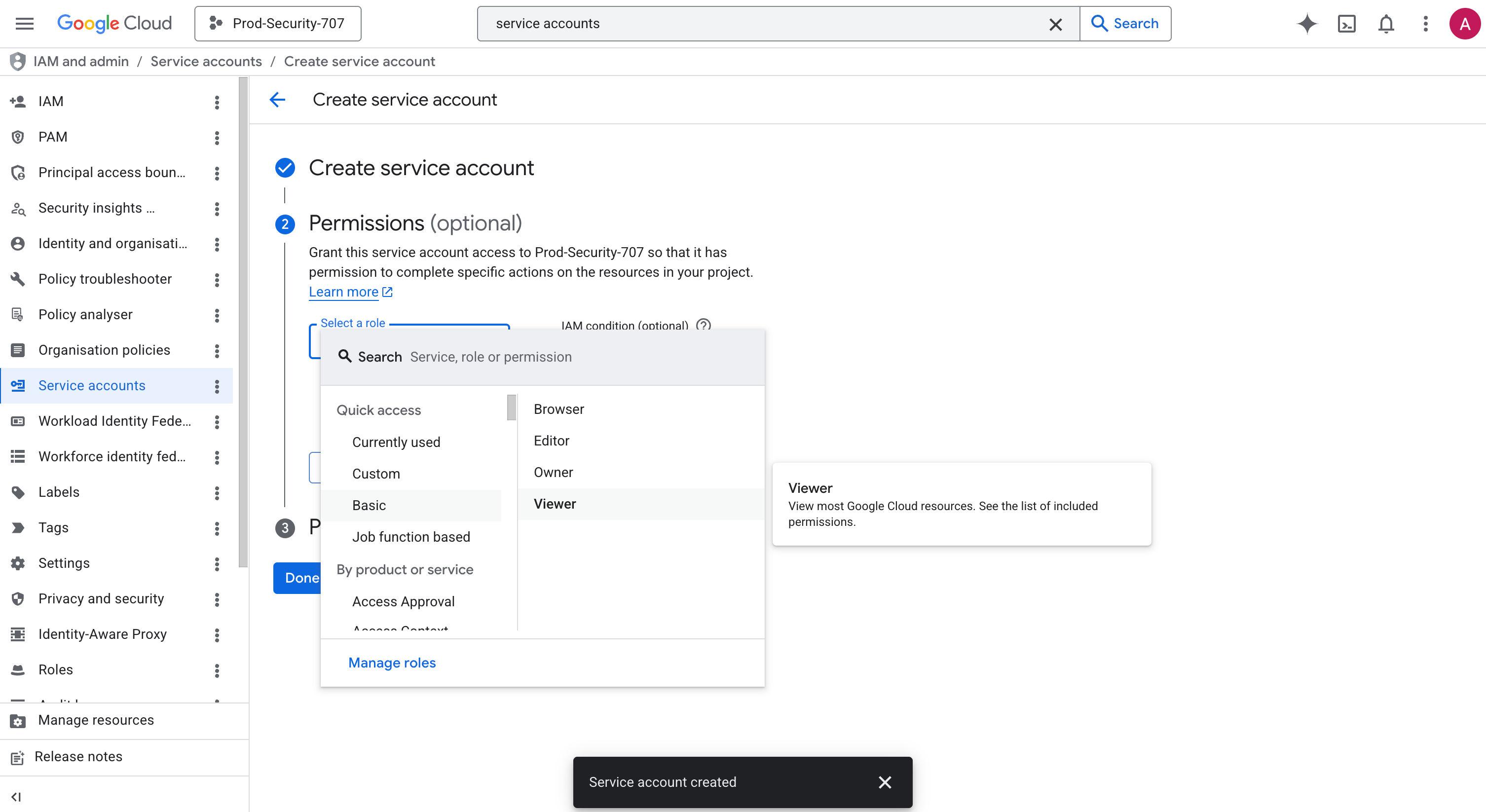The width and height of the screenshot is (1486, 812).
Task: Choose the Viewer role
Action: pos(641,505)
